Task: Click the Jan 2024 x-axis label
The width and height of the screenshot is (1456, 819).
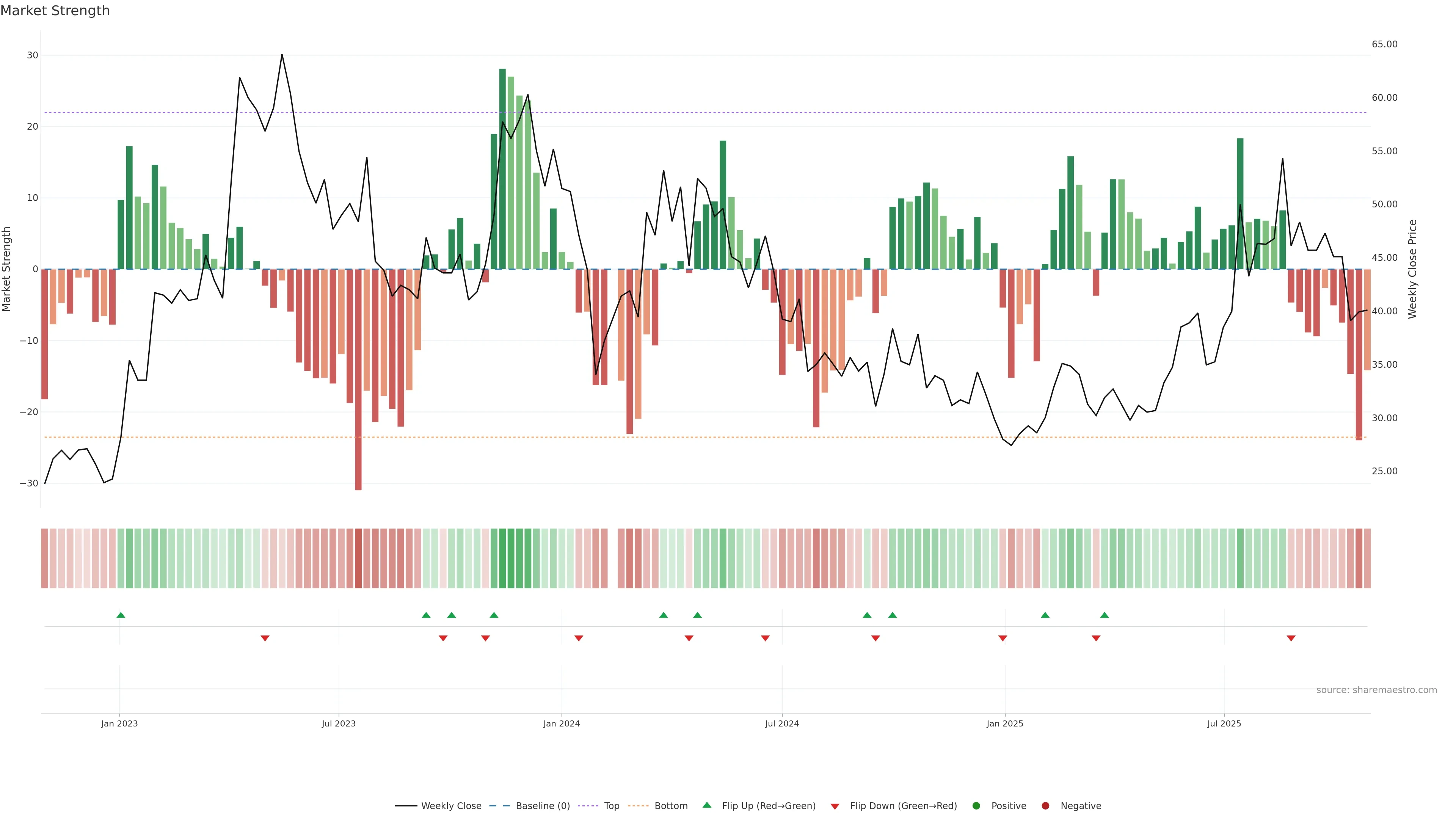Action: coord(561,723)
